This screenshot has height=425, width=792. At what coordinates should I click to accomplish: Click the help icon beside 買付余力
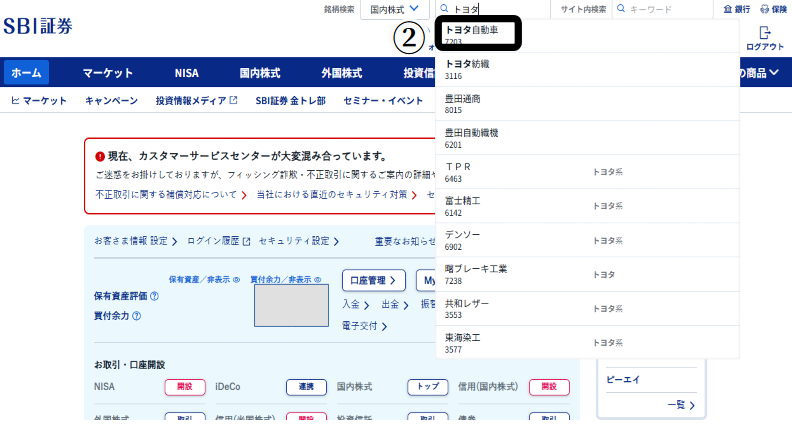pos(136,316)
